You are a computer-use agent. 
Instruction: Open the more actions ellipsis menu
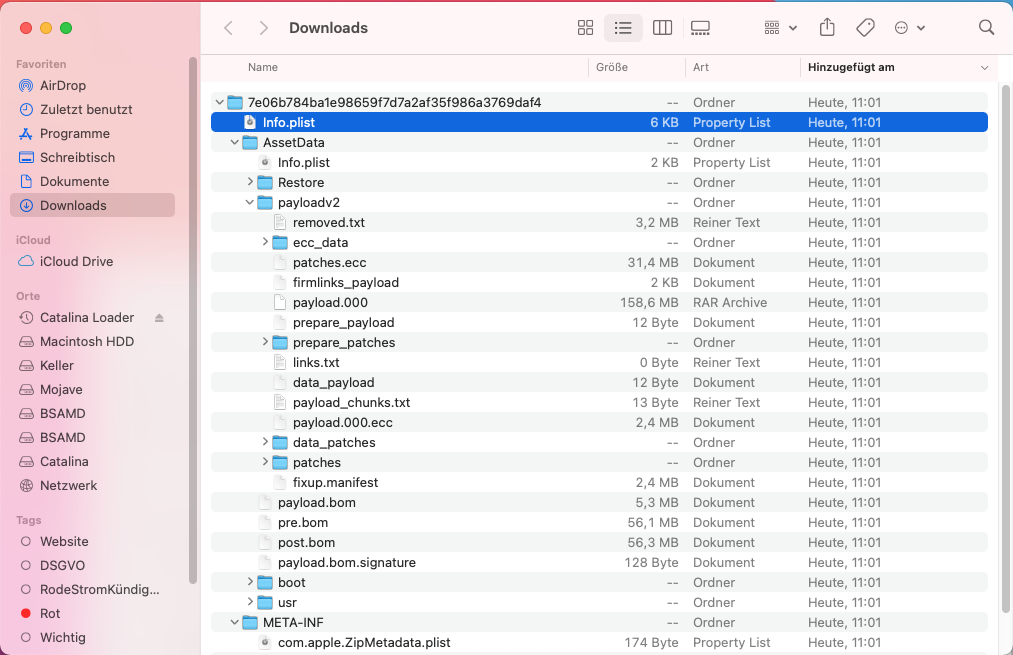click(x=910, y=28)
